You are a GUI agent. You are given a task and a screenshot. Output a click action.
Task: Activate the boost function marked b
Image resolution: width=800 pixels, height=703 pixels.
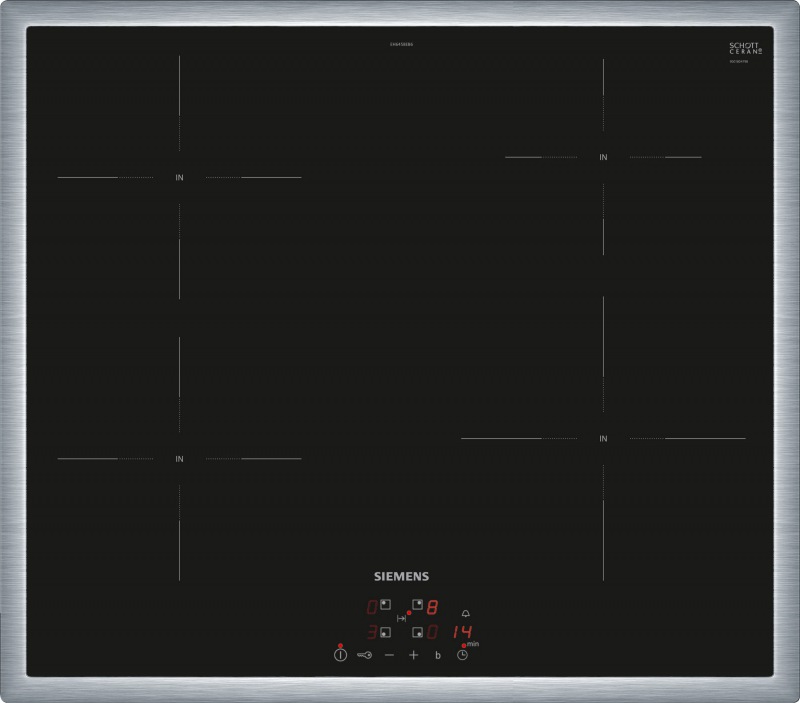click(x=438, y=656)
